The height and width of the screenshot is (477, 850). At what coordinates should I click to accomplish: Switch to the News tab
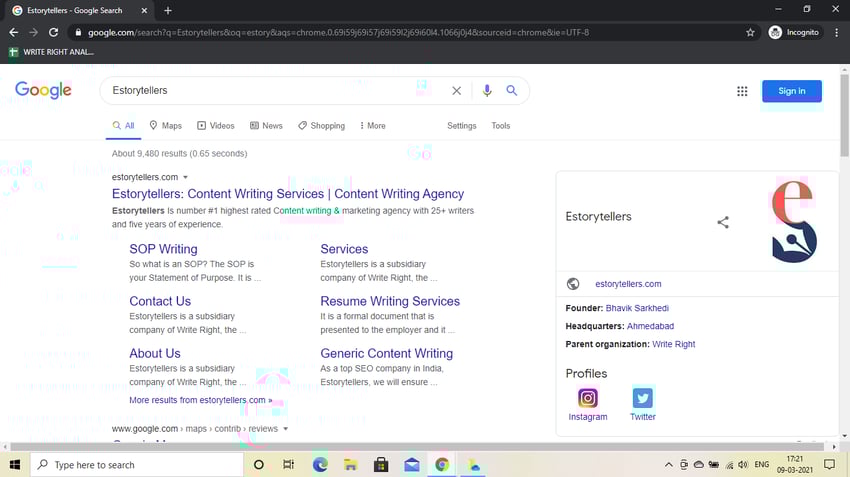click(266, 126)
